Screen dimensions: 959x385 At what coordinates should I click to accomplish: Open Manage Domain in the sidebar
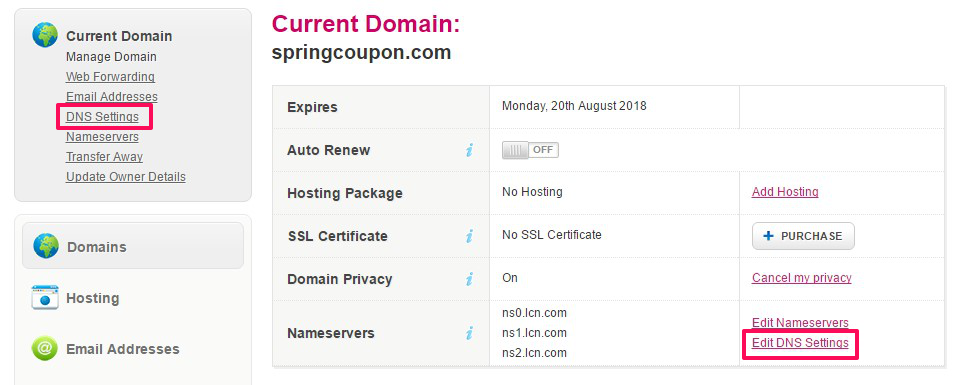tap(111, 56)
